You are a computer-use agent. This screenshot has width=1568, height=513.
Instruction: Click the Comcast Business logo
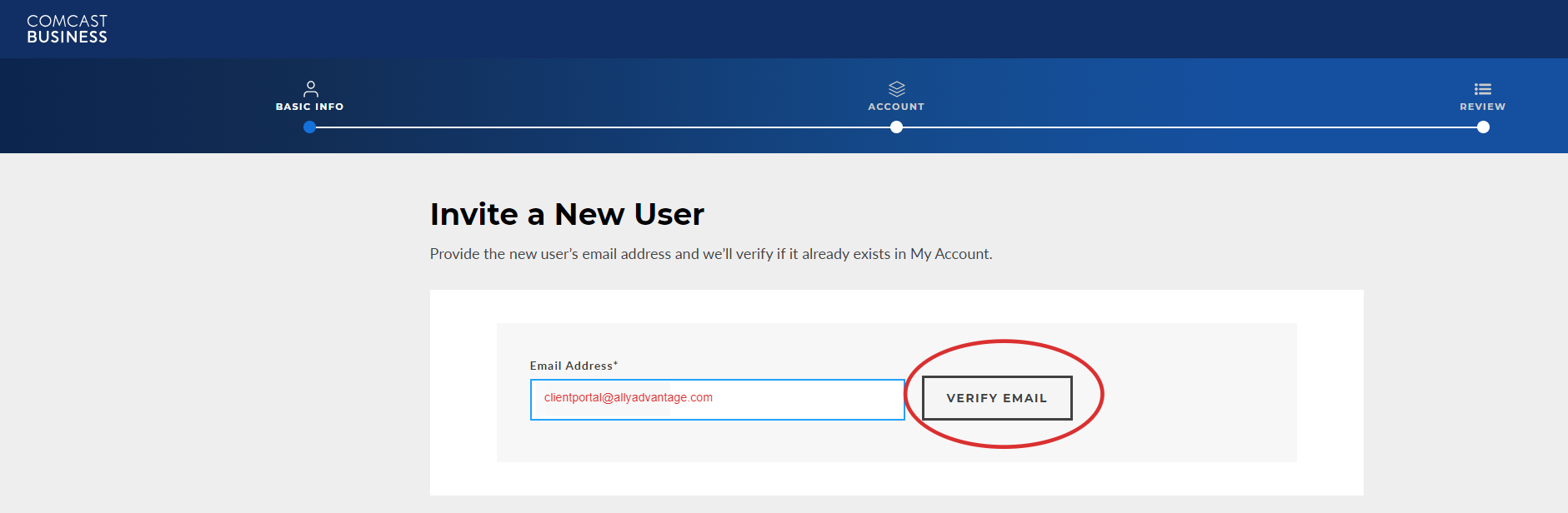(x=67, y=29)
